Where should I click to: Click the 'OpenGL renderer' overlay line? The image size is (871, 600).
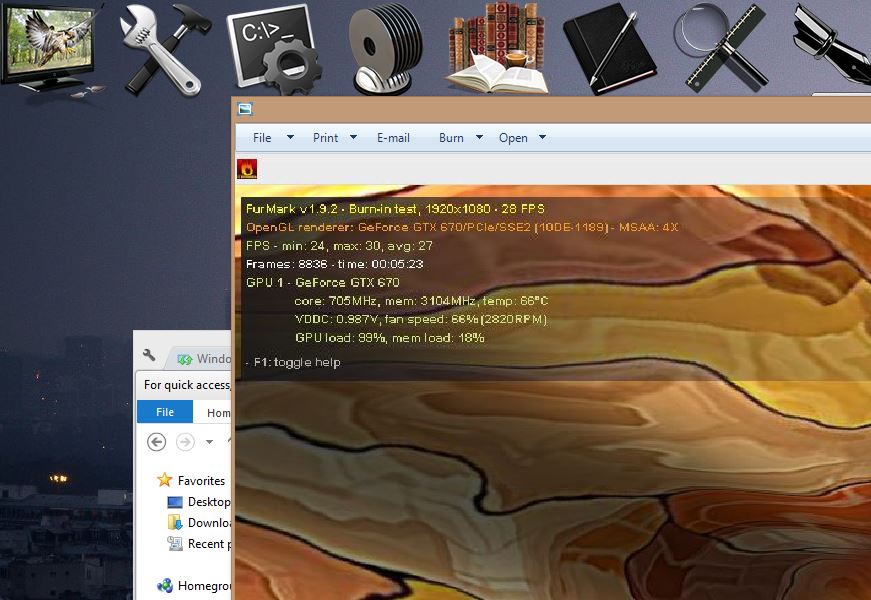point(462,227)
